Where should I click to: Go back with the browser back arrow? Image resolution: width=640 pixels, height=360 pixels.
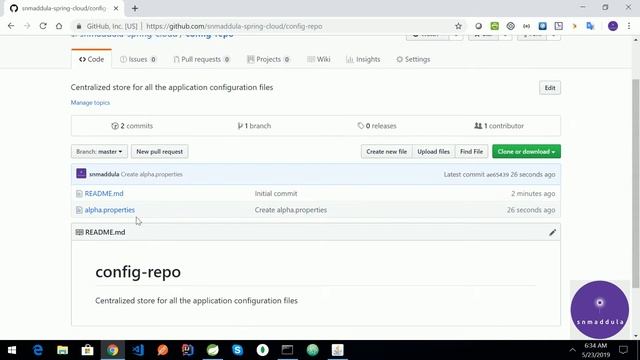pos(11,26)
